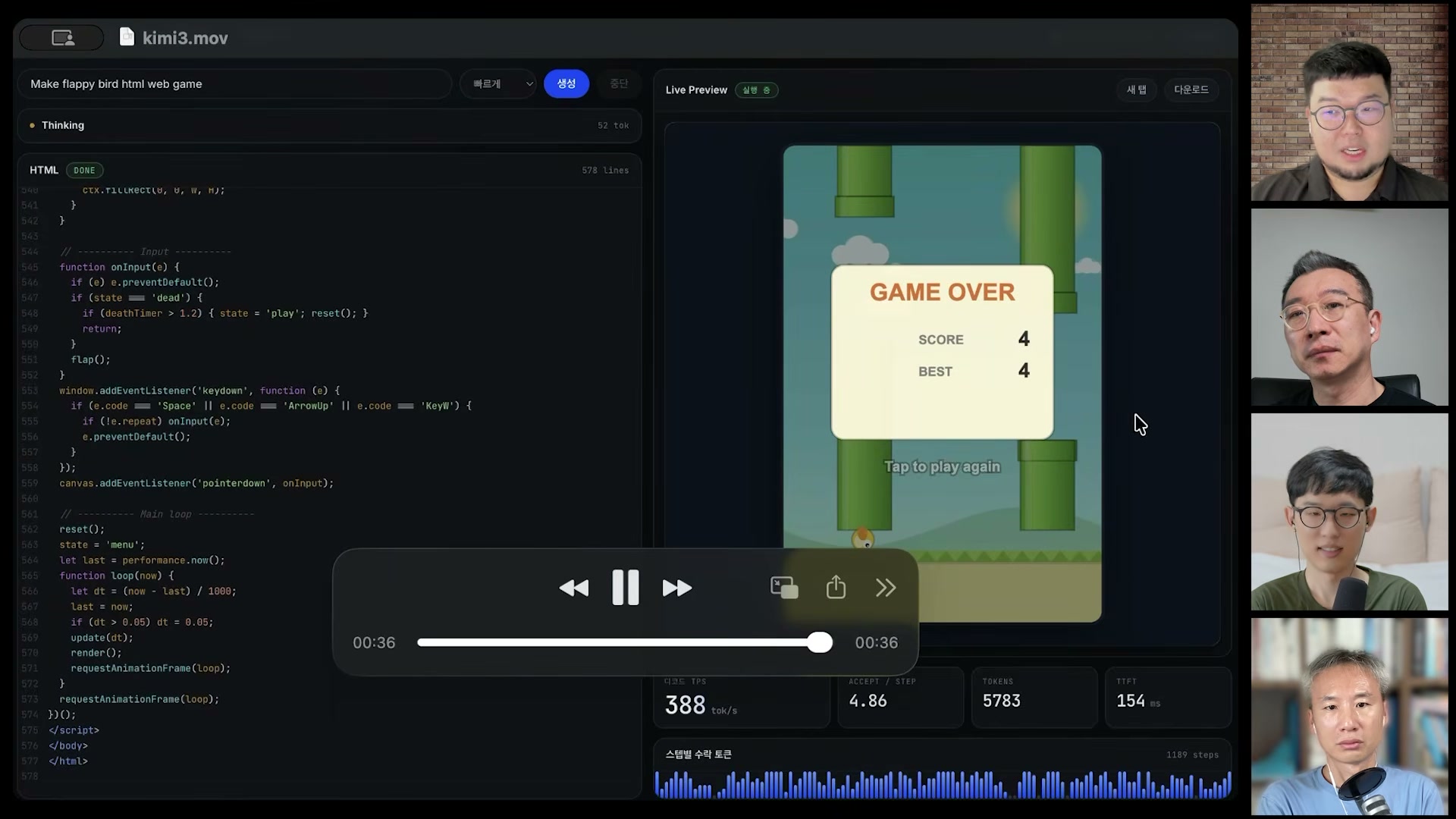This screenshot has width=1456, height=819.
Task: Pause the video playback
Action: coord(626,588)
